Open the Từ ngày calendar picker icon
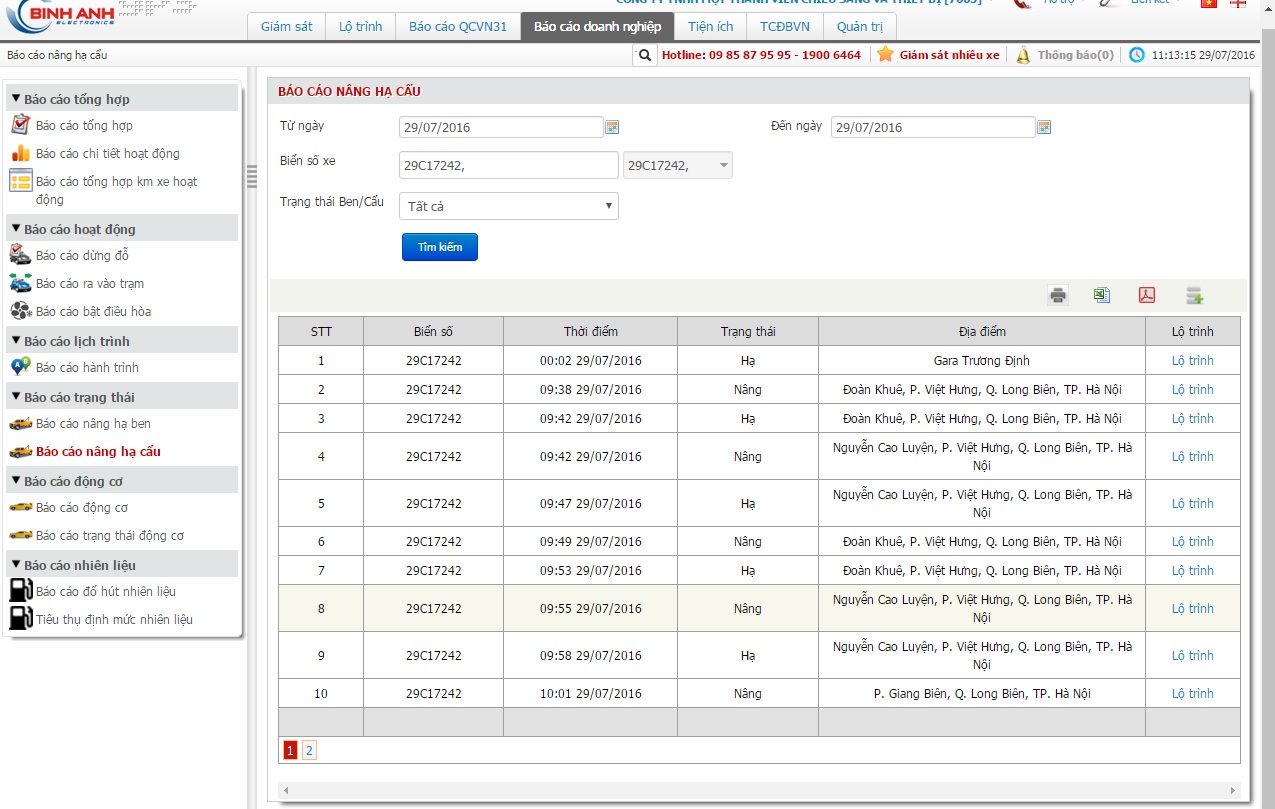The width and height of the screenshot is (1275, 809). click(612, 127)
